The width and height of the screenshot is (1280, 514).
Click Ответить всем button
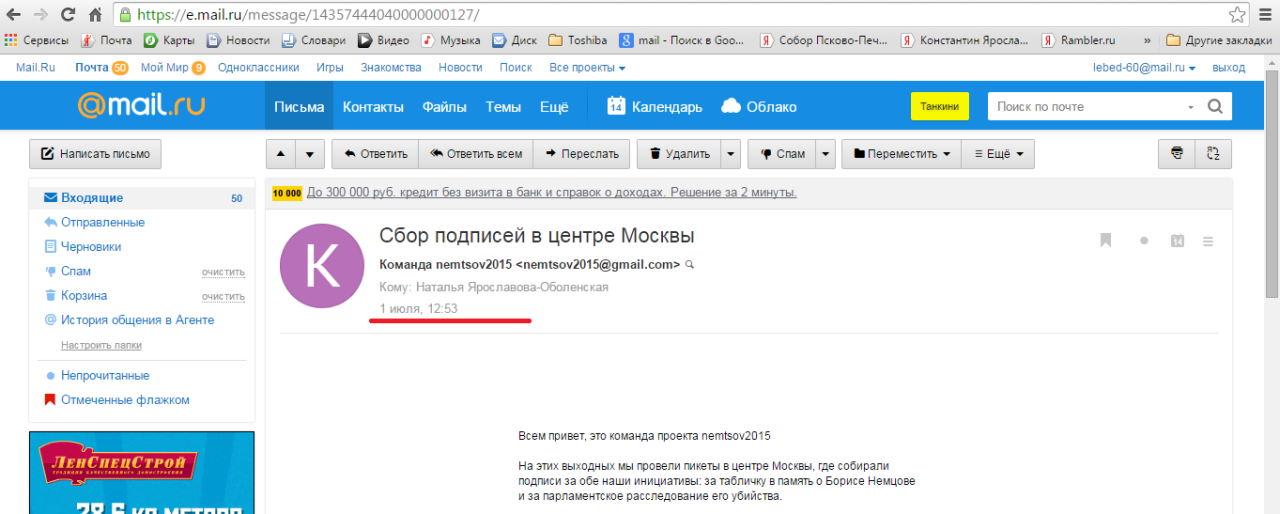click(x=476, y=154)
